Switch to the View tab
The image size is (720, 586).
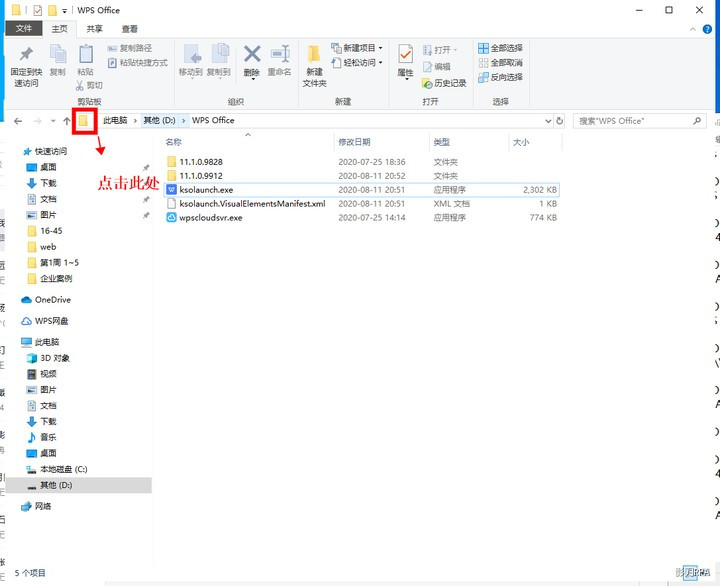pyautogui.click(x=129, y=29)
